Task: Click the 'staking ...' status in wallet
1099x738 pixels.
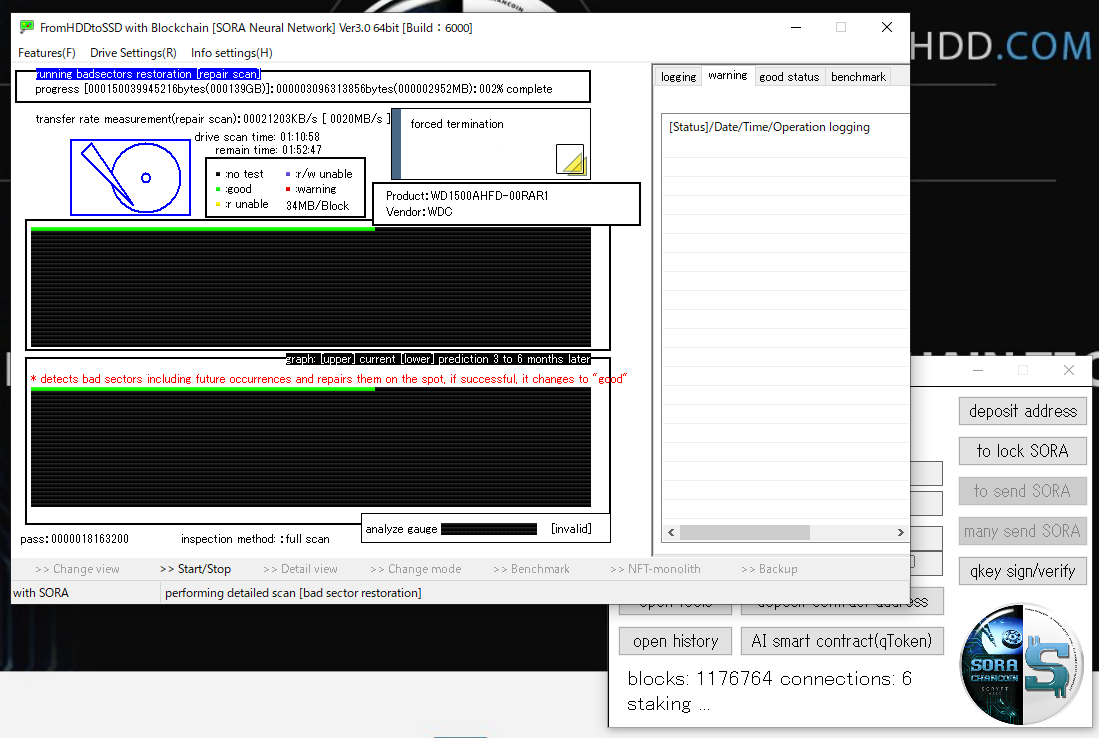Action: pos(669,704)
